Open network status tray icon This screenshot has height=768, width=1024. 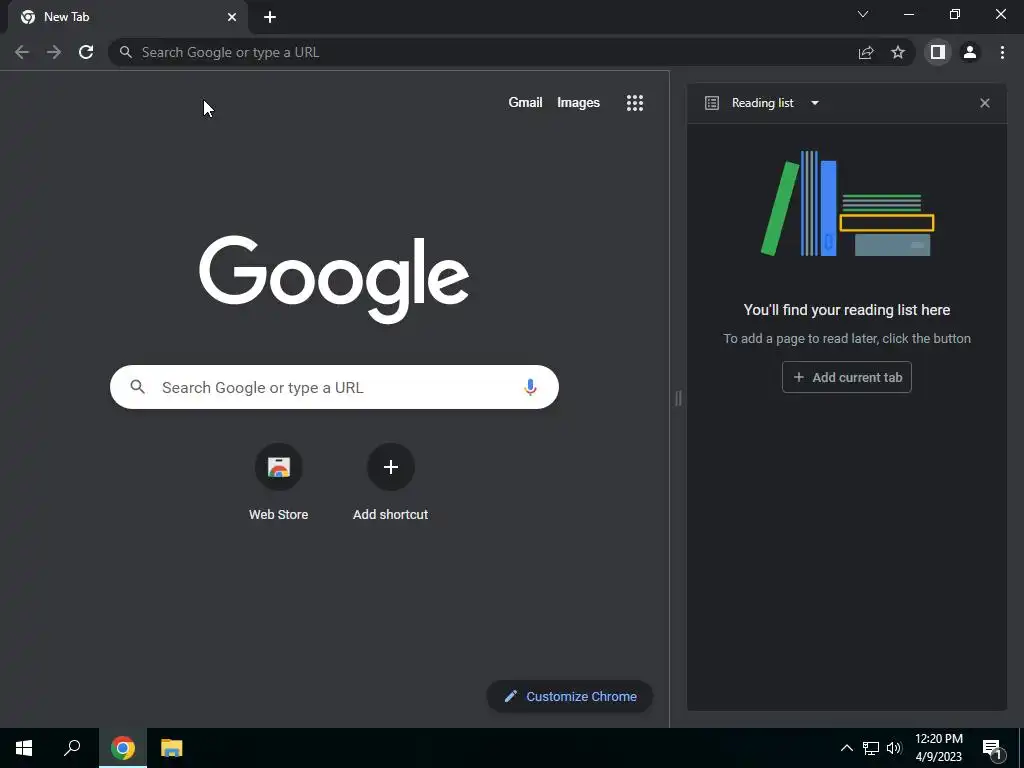click(x=871, y=748)
